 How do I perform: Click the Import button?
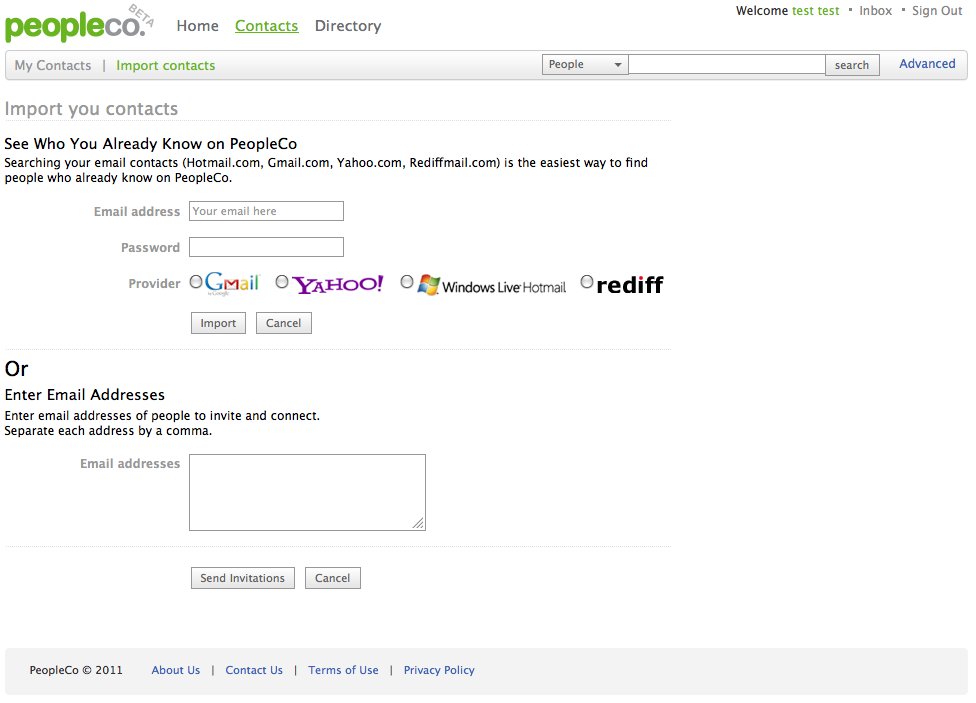coord(218,323)
